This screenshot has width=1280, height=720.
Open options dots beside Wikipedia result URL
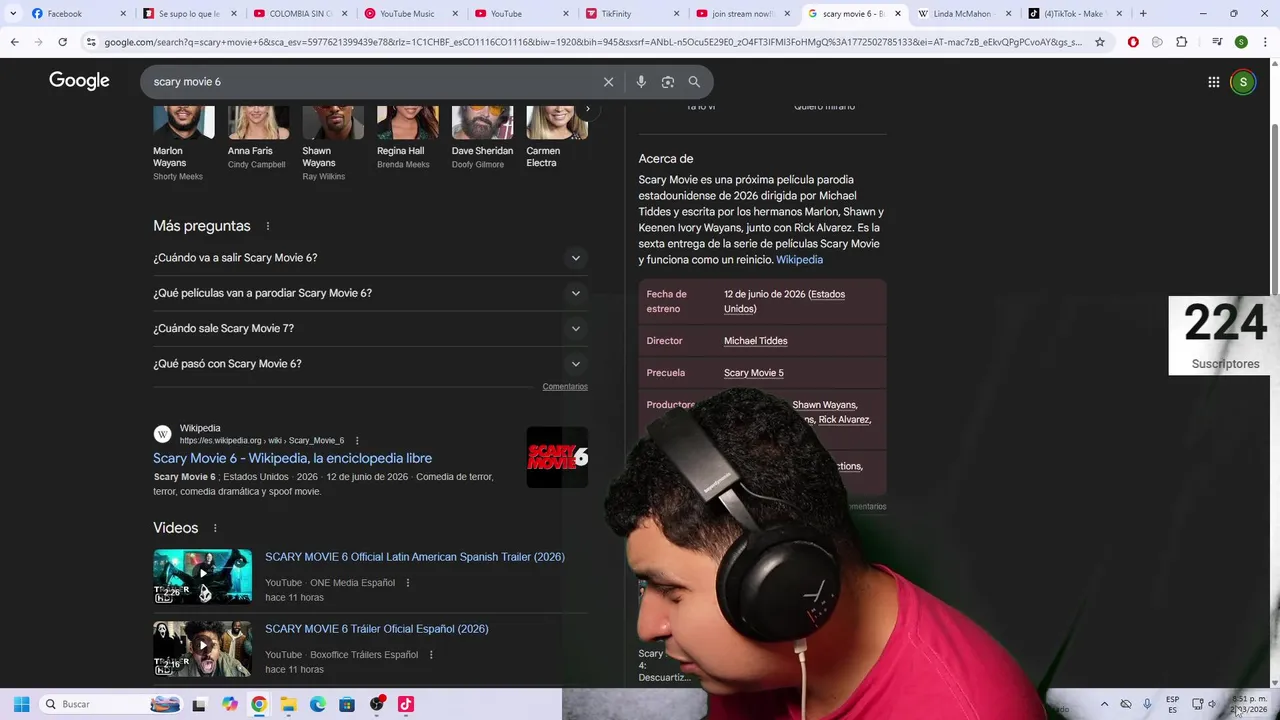357,441
